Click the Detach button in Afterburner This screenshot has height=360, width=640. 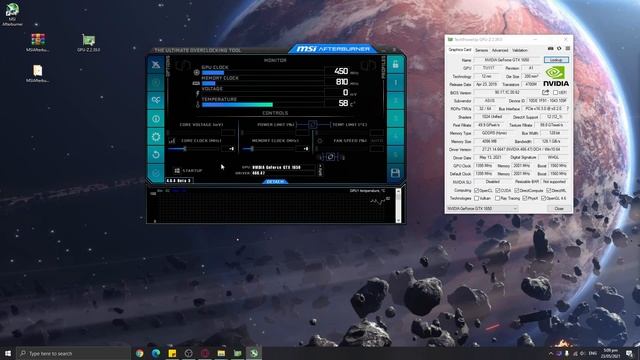[x=275, y=182]
